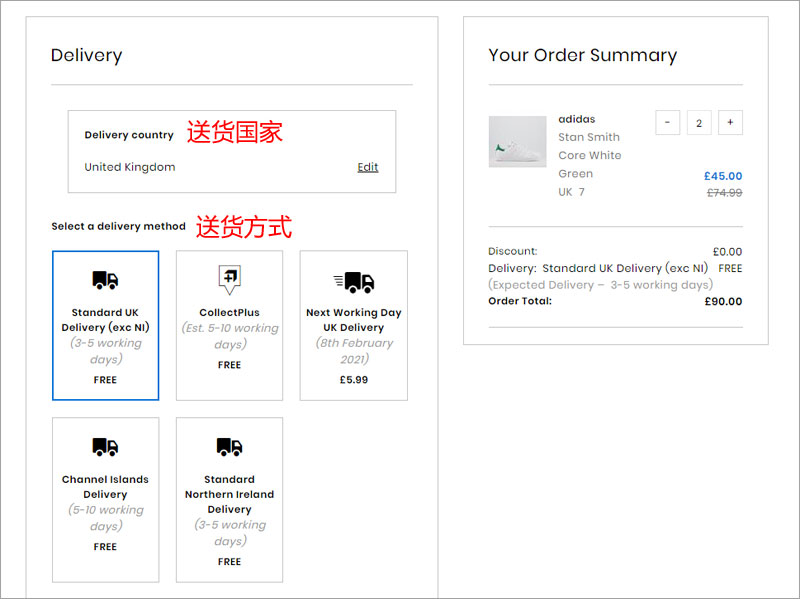
Task: Click the Northern Ireland Delivery truck icon
Action: point(229,447)
